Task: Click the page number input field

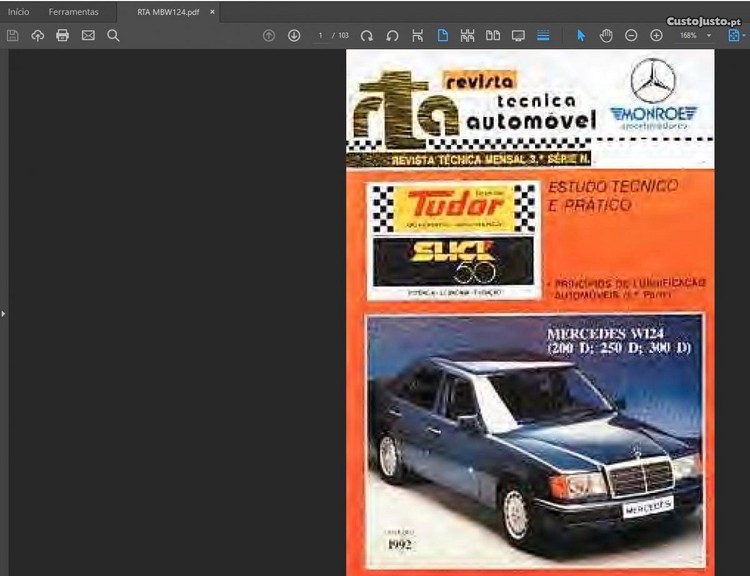Action: (321, 35)
